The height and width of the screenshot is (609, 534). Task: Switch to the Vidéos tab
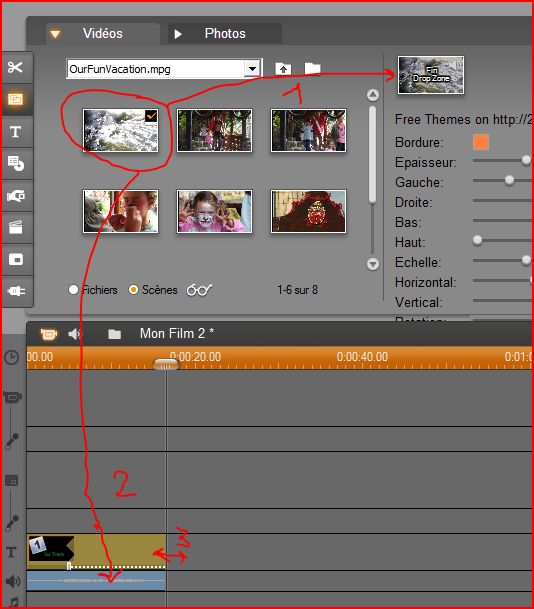click(x=103, y=33)
